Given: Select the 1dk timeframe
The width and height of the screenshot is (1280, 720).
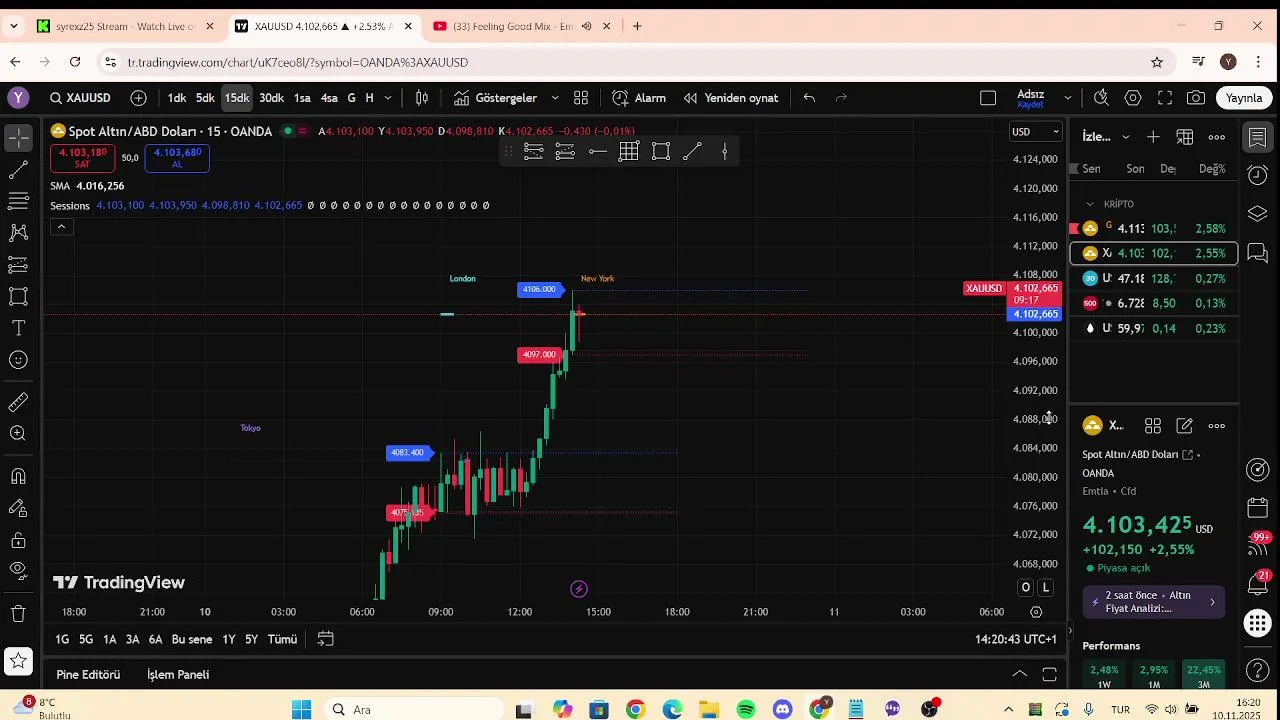Looking at the screenshot, I should pyautogui.click(x=177, y=98).
